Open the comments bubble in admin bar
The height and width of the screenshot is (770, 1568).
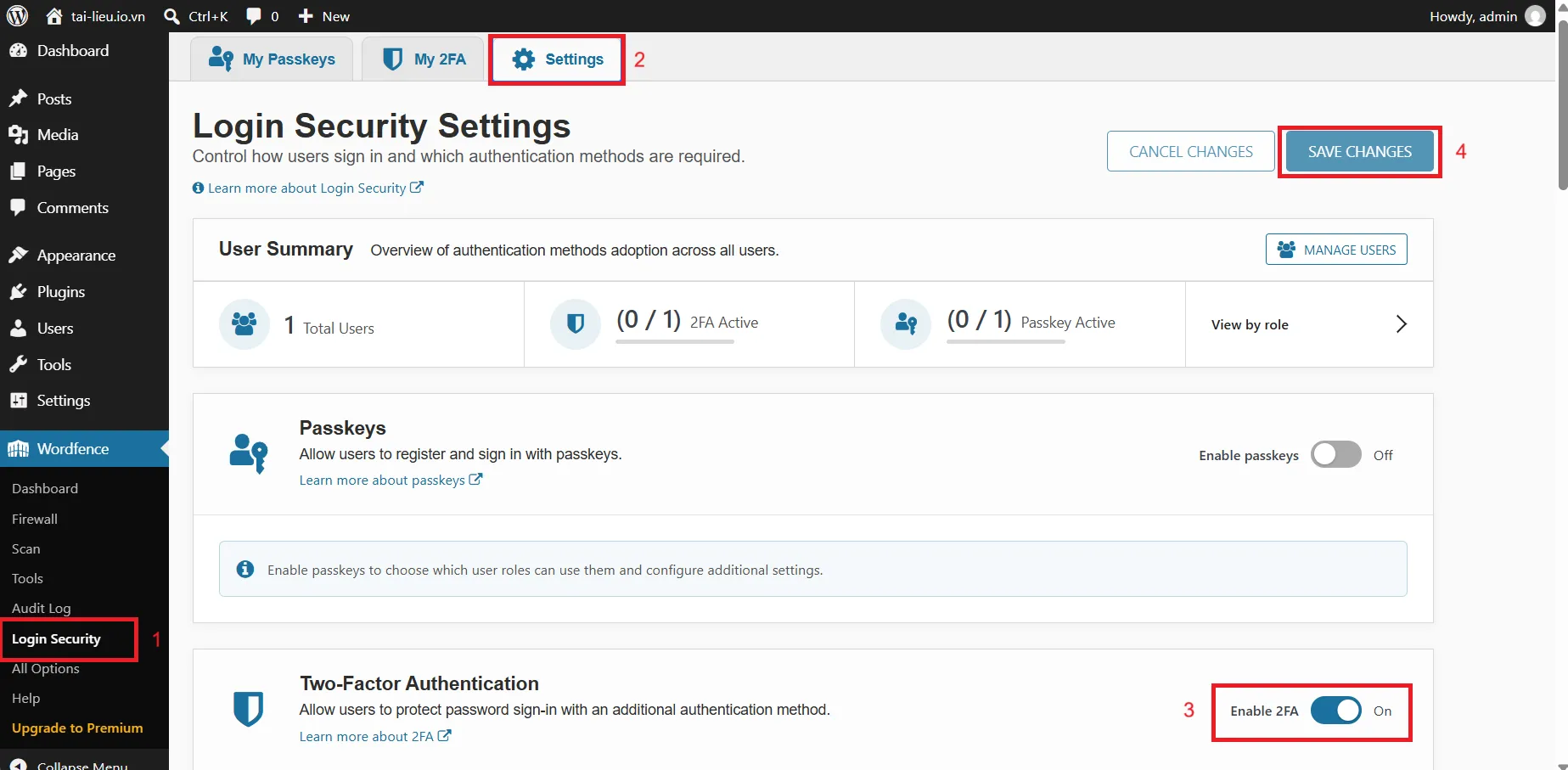tap(262, 16)
